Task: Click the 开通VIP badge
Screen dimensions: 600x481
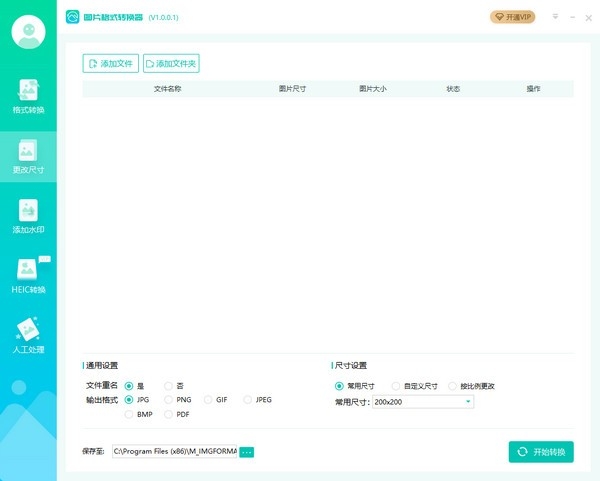Action: click(512, 17)
